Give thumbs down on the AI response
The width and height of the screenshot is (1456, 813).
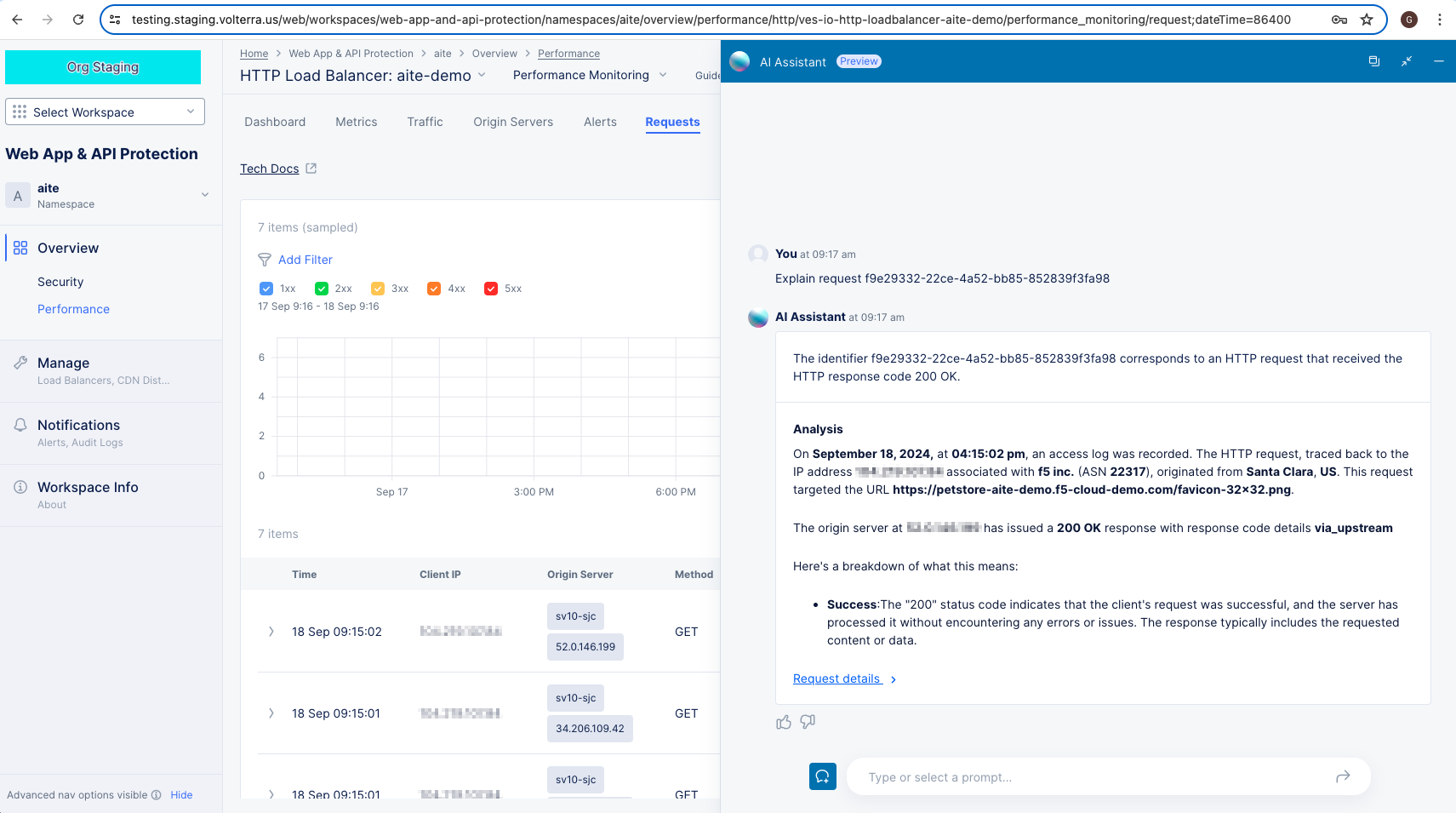click(807, 721)
